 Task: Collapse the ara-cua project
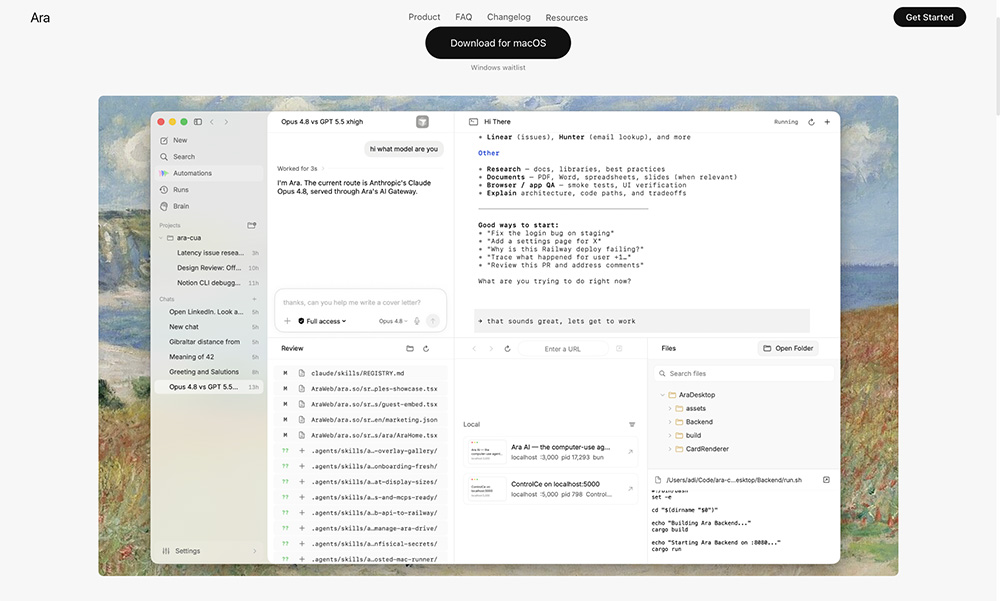[x=161, y=238]
